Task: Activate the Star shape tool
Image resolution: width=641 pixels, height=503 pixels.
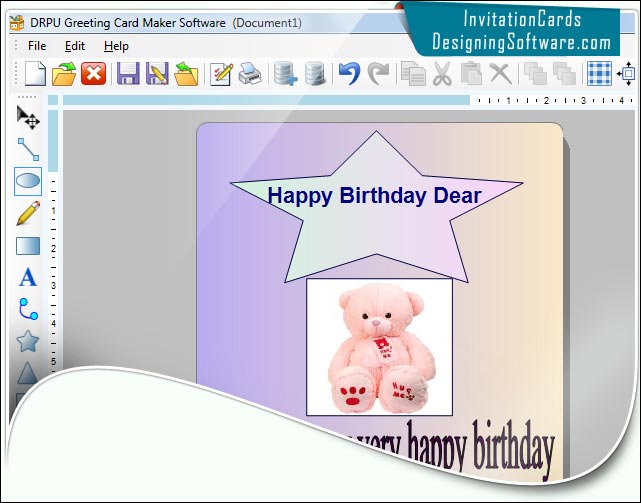Action: tap(28, 342)
